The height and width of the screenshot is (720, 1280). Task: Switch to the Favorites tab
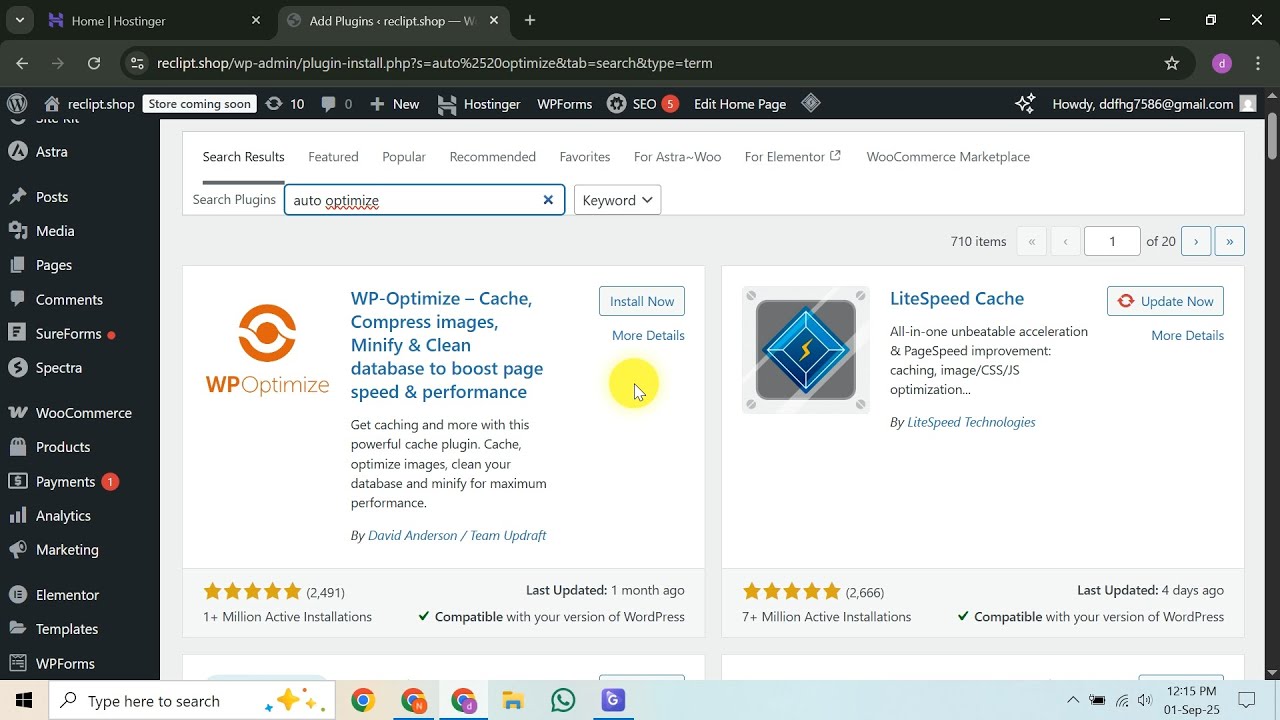(585, 157)
